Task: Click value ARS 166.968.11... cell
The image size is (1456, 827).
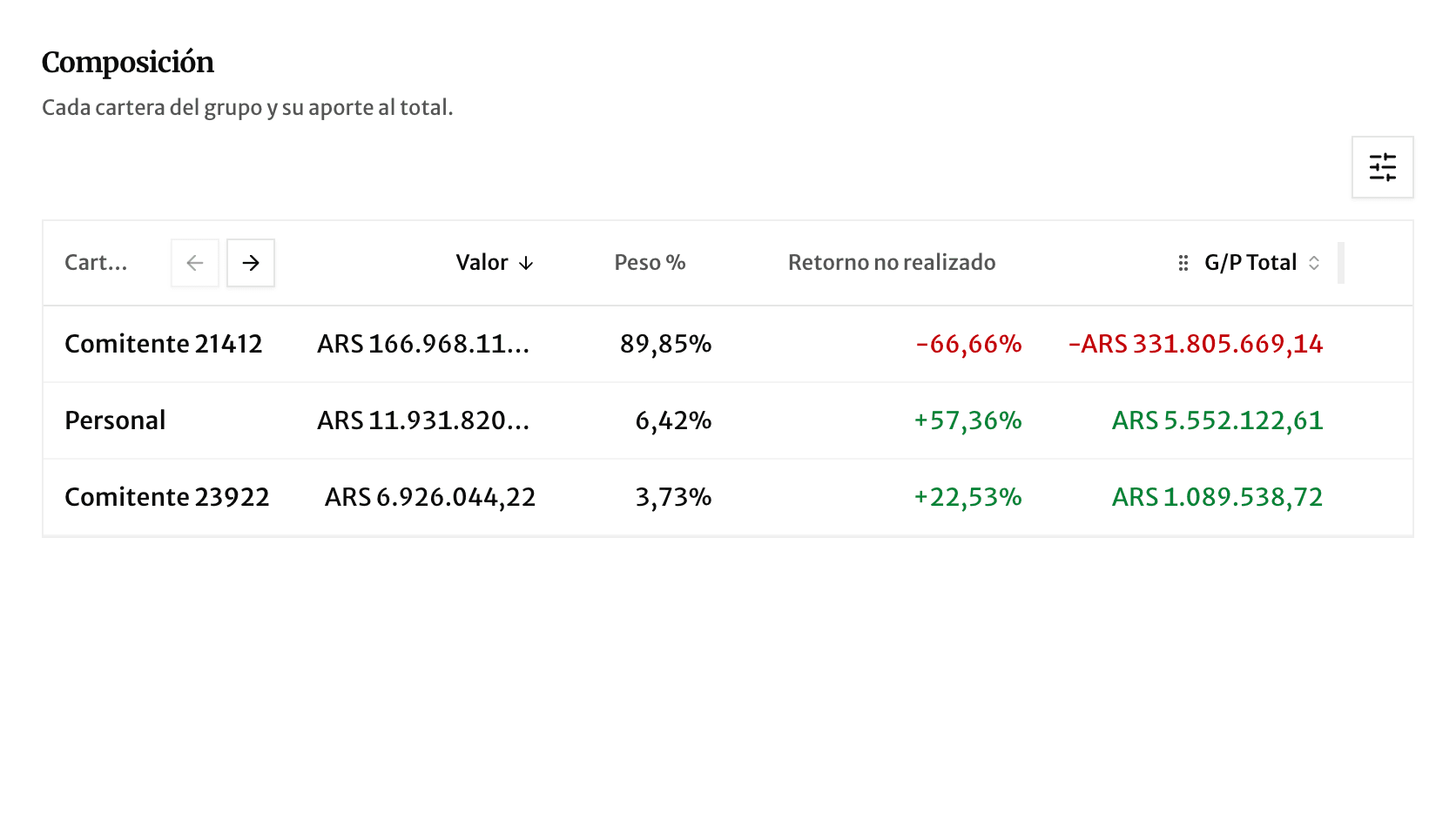Action: click(423, 344)
